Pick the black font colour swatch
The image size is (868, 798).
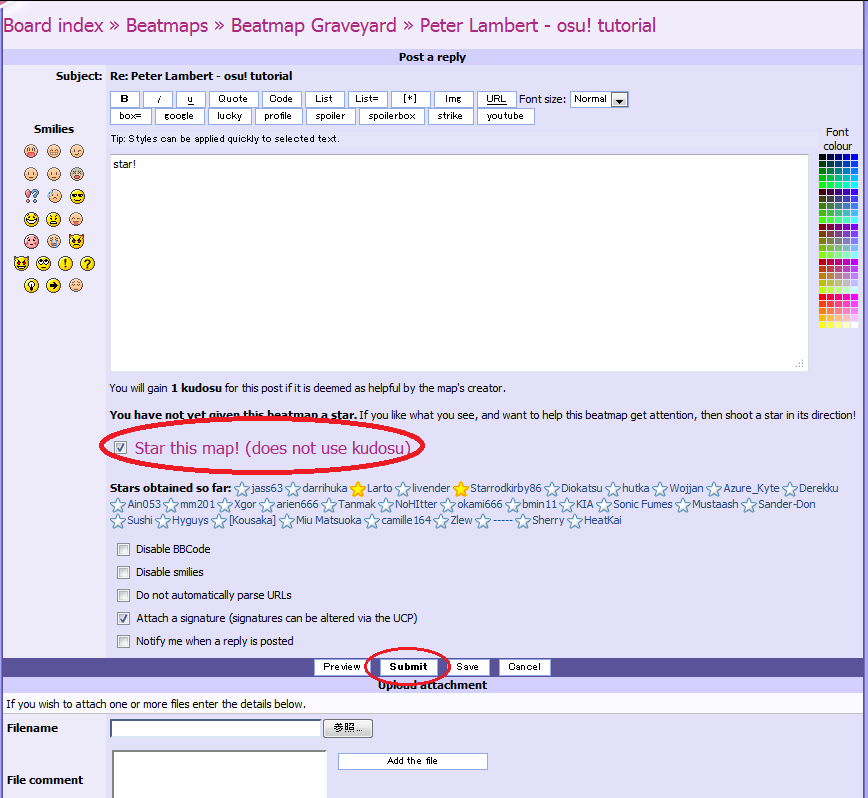click(x=823, y=157)
